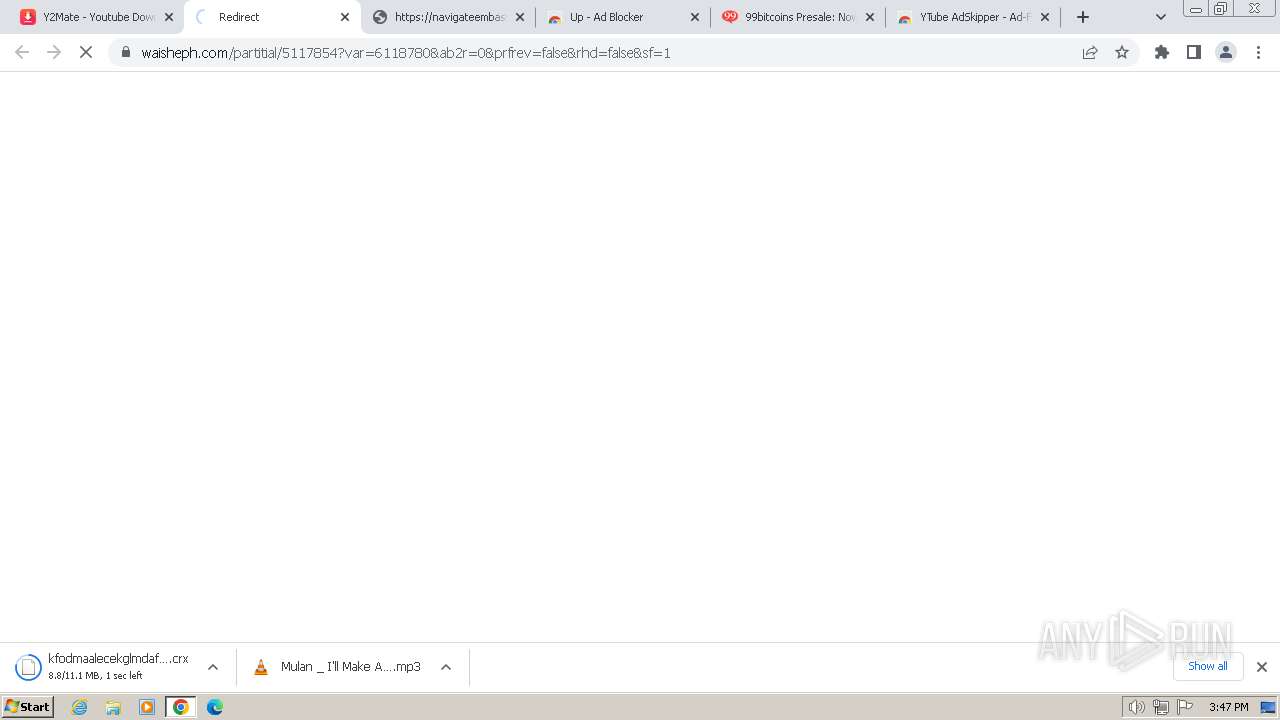Open the Mulan I'll Make A mp3 download

coord(337,667)
